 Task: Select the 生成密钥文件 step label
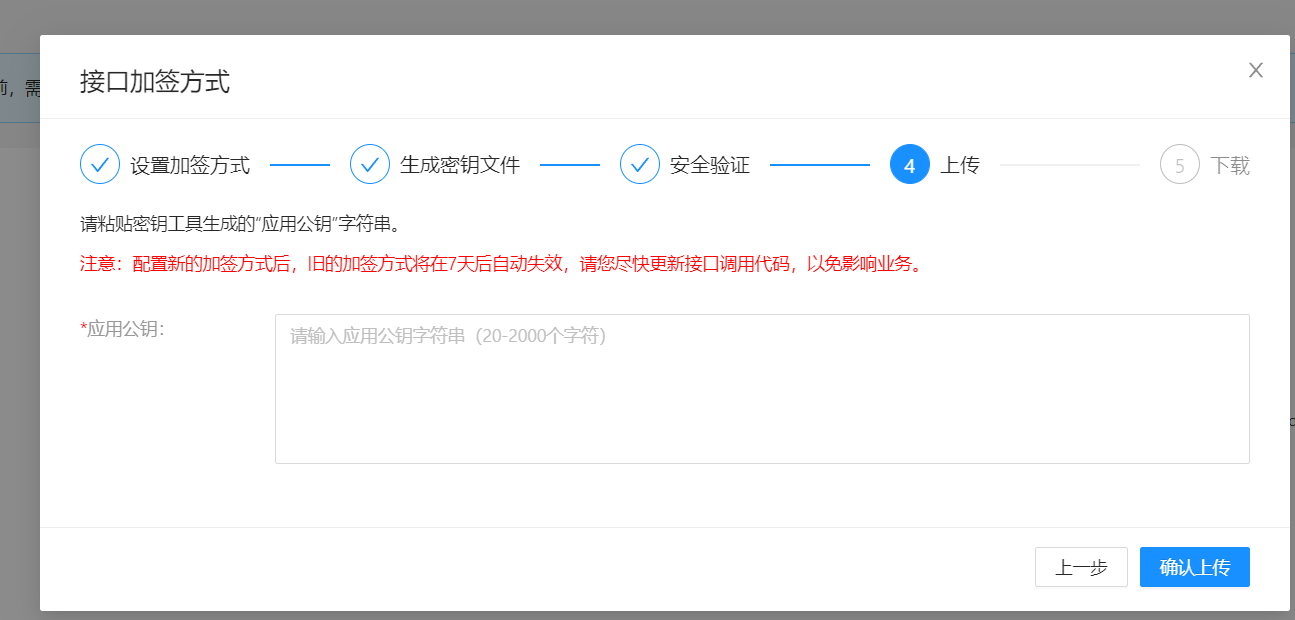(x=460, y=166)
